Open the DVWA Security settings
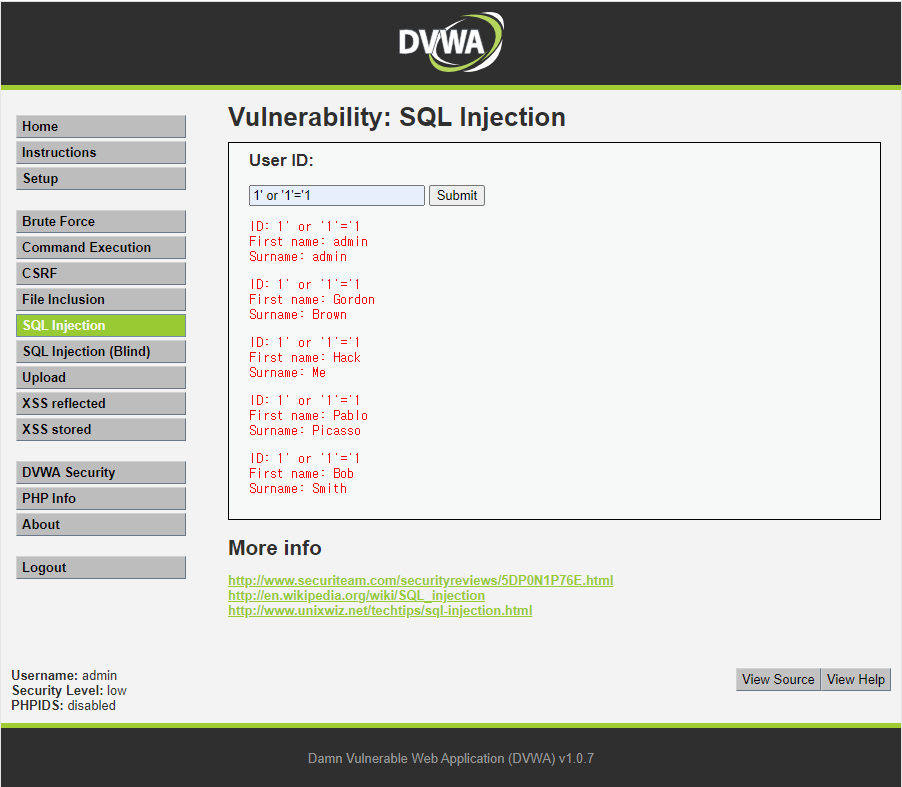Image resolution: width=902 pixels, height=787 pixels. (x=101, y=473)
